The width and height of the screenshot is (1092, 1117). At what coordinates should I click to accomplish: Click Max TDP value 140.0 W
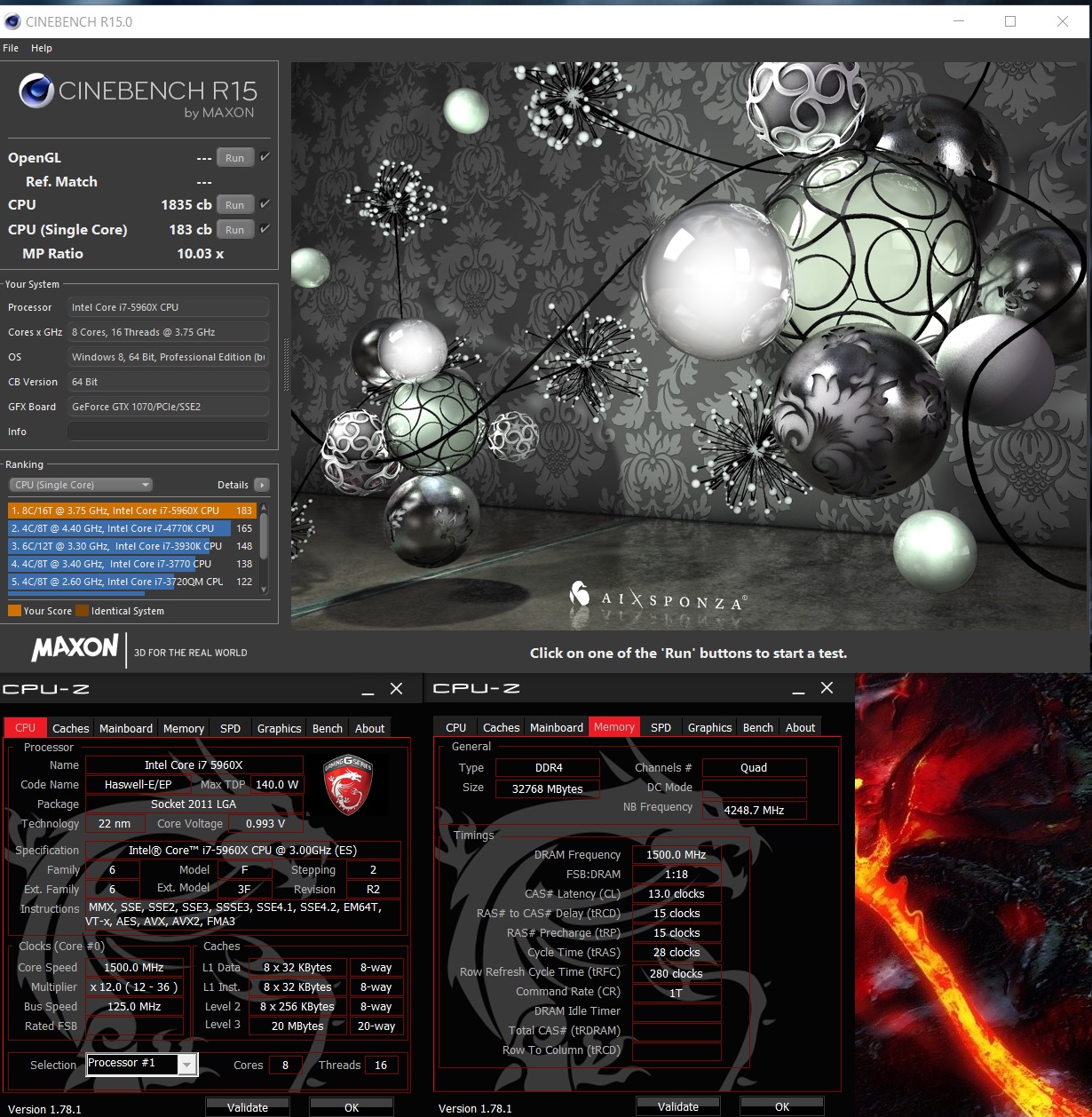point(277,785)
